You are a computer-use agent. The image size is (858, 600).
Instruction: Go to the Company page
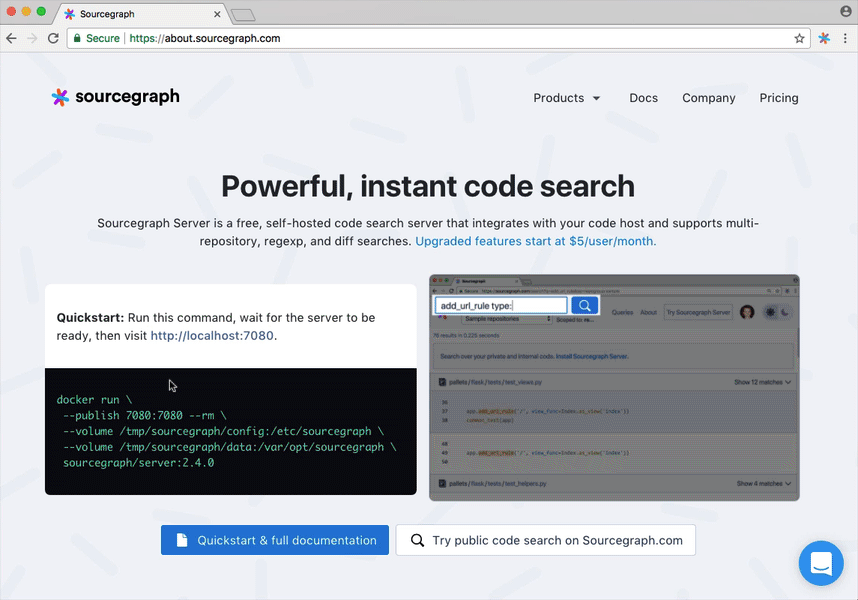pos(709,98)
